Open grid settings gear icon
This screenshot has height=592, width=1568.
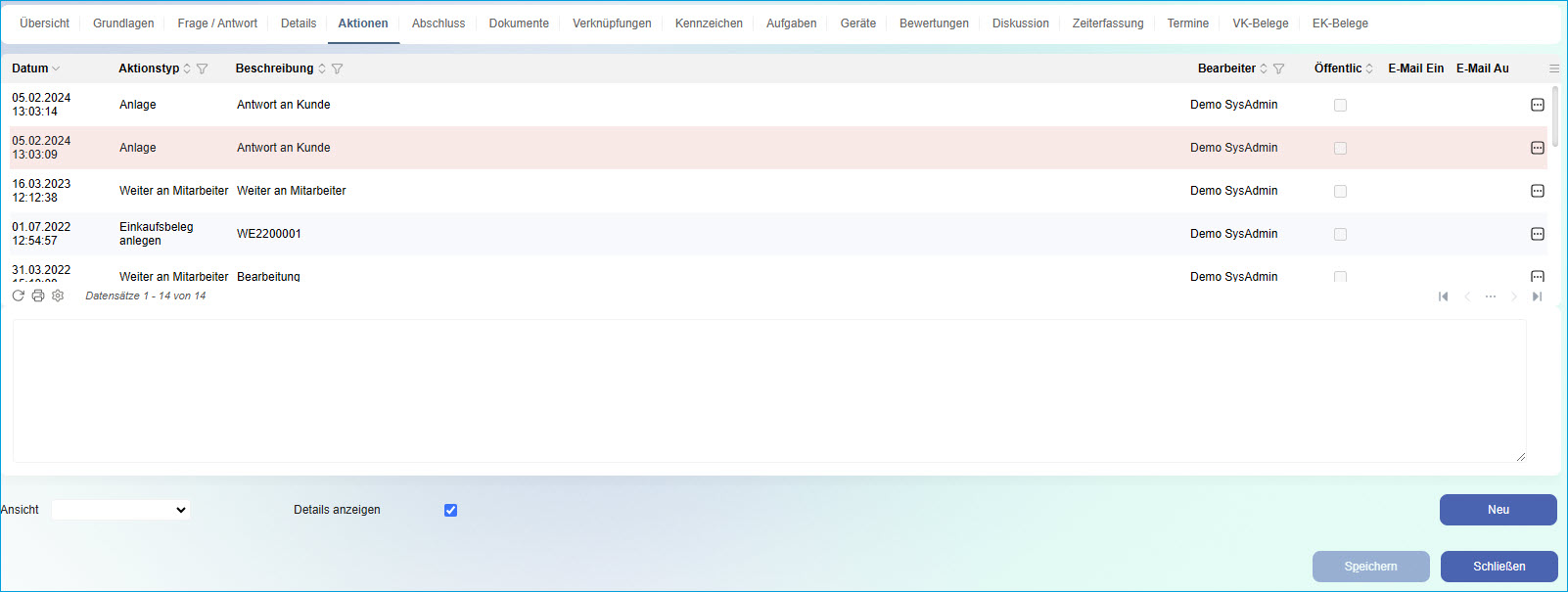58,296
